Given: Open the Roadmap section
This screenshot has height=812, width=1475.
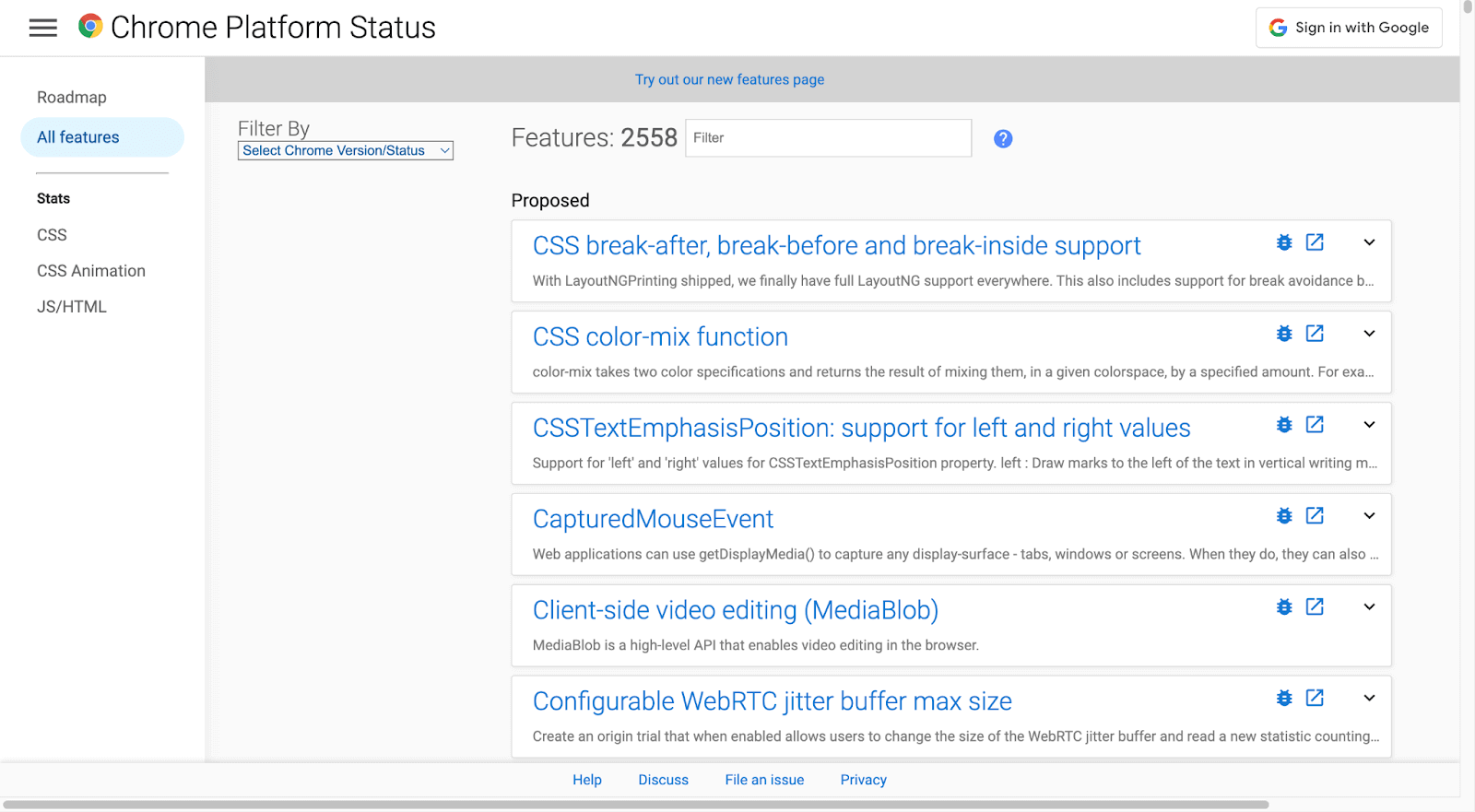Looking at the screenshot, I should click(x=71, y=97).
